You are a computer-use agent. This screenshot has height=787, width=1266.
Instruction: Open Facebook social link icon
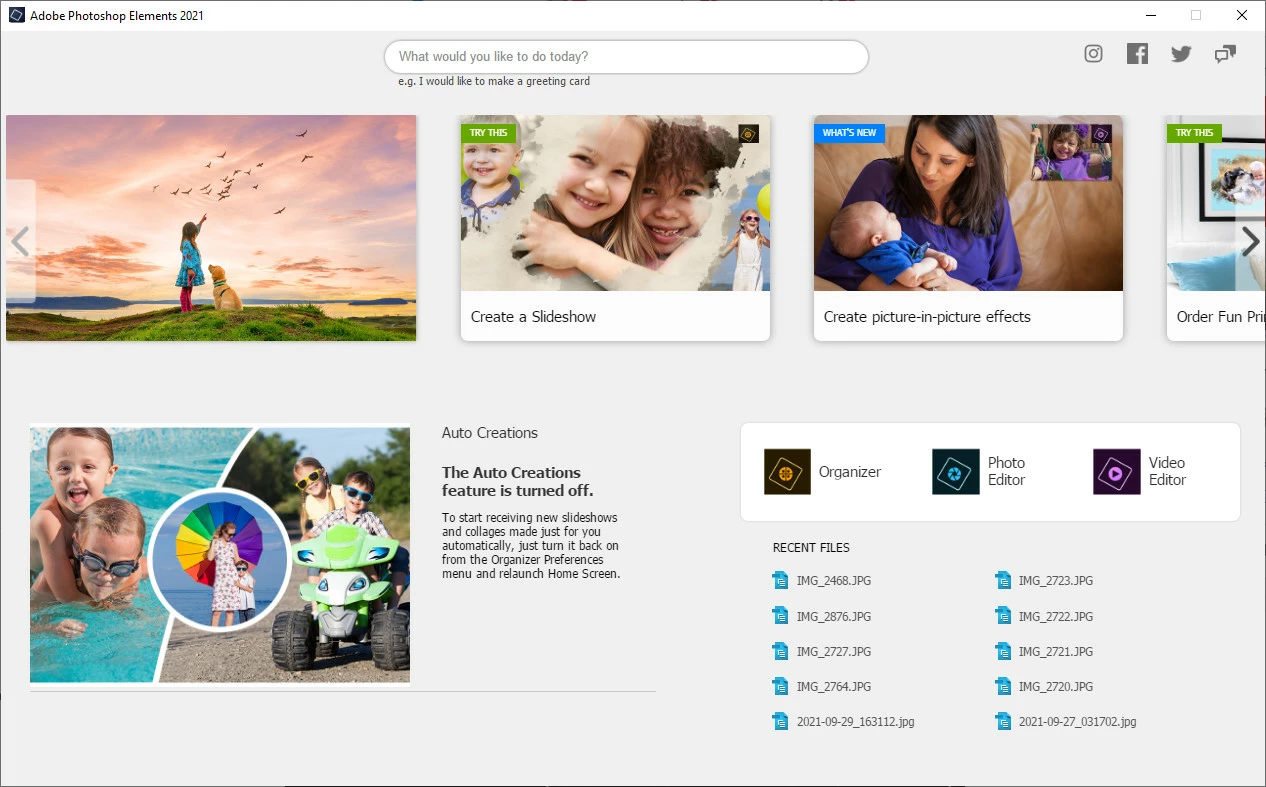[1137, 54]
